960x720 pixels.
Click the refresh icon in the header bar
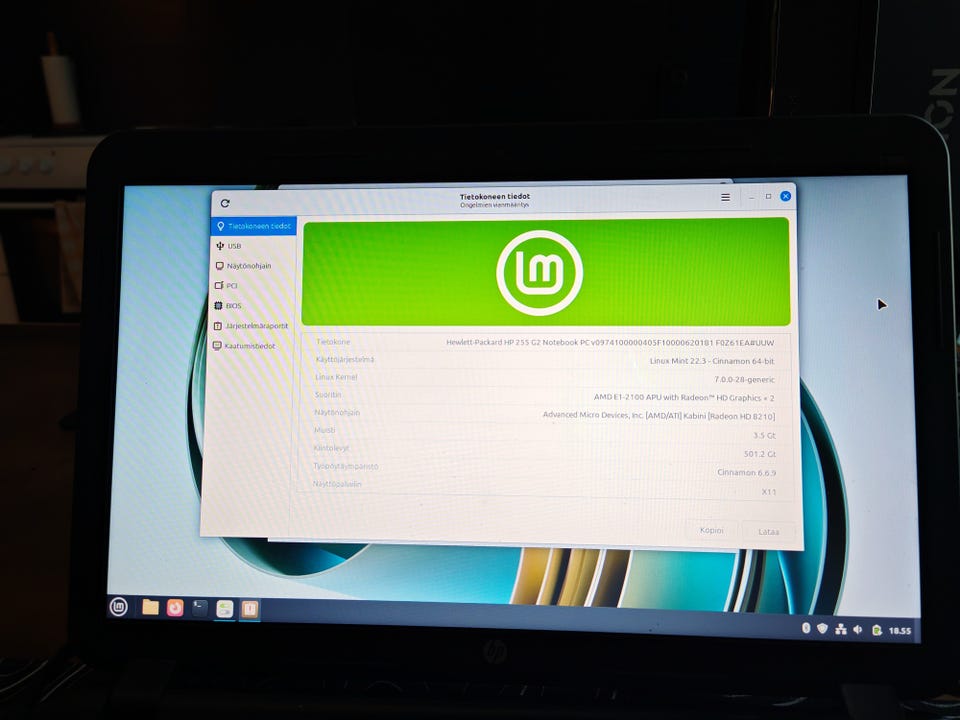tap(225, 203)
